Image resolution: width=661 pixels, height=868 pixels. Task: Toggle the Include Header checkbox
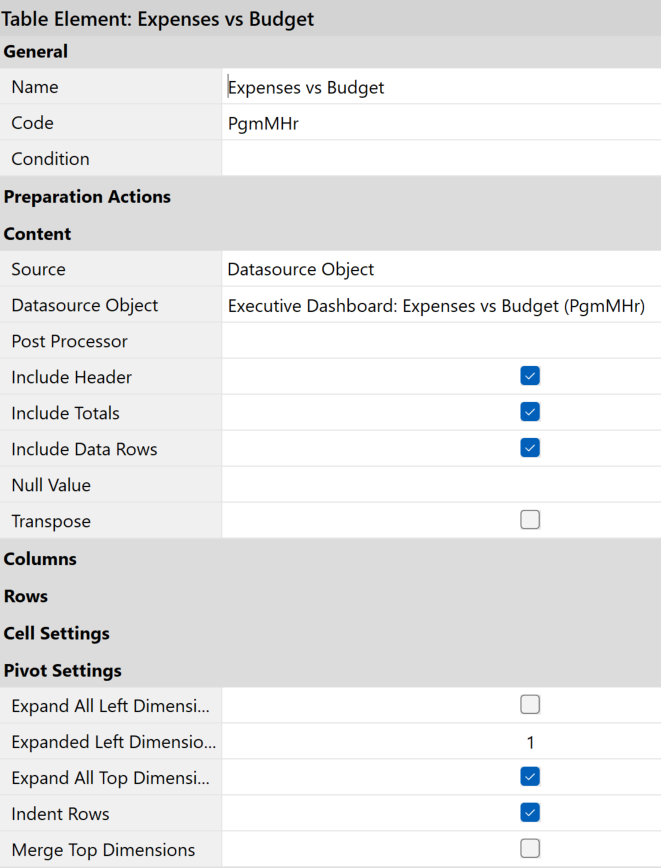pos(530,377)
